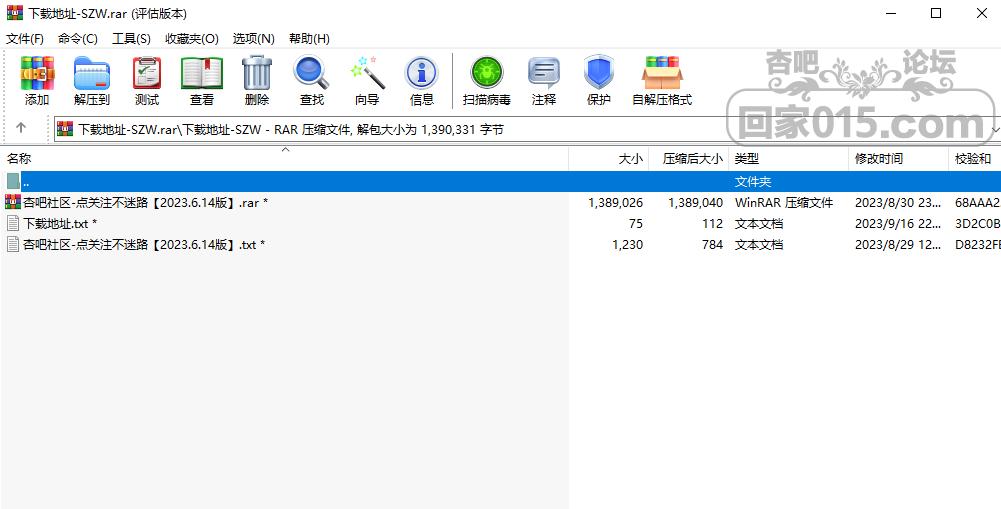The height and width of the screenshot is (509, 1001).
Task: Select the parent folder ".." entry
Action: 26,182
